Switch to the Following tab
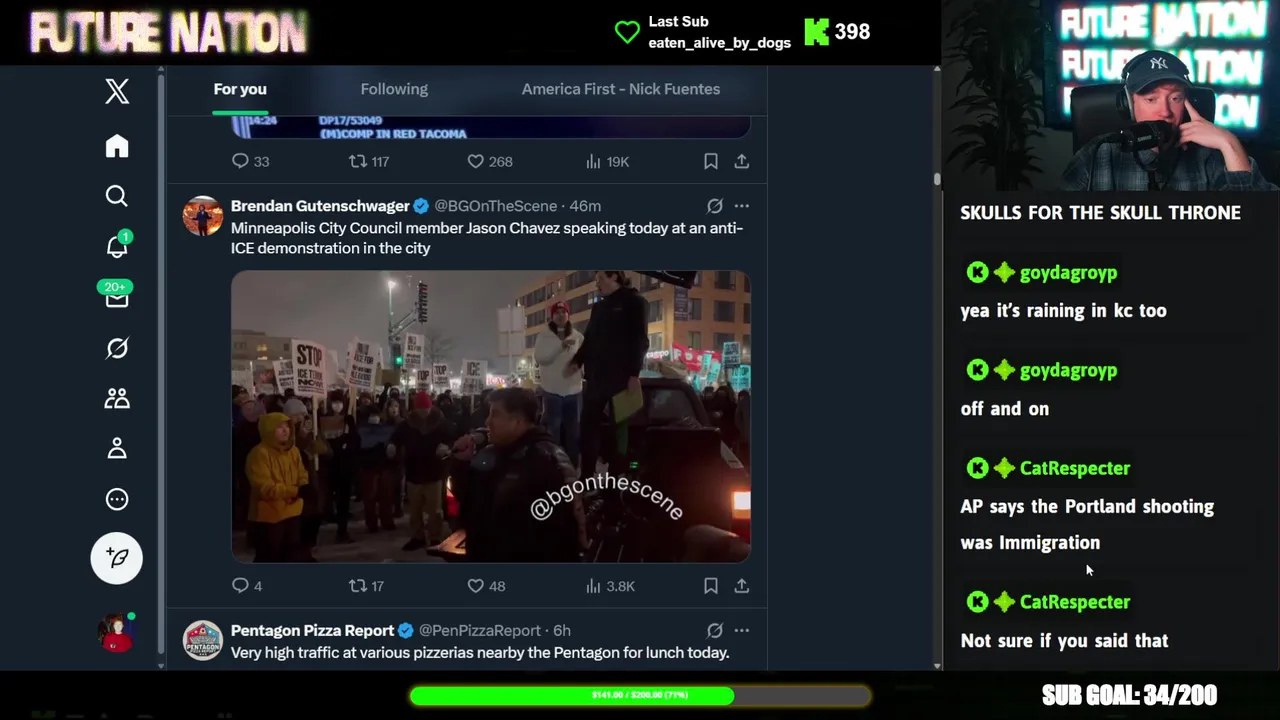 coord(394,89)
